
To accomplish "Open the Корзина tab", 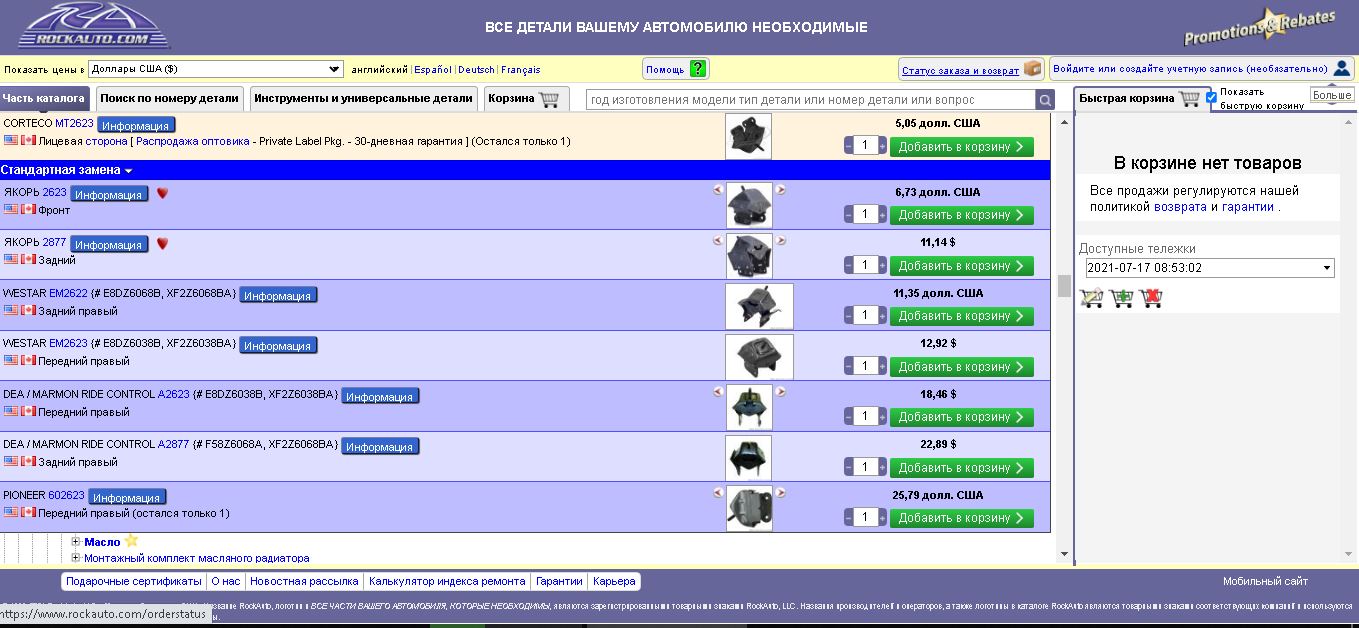I will click(526, 98).
